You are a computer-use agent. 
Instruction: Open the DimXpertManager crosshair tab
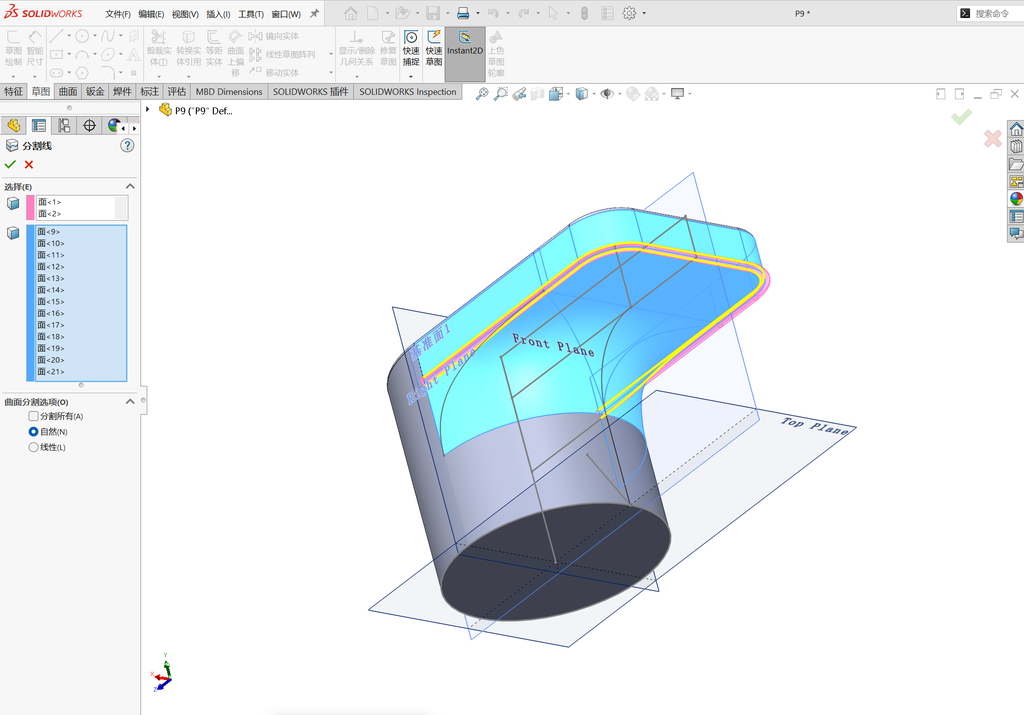(89, 125)
